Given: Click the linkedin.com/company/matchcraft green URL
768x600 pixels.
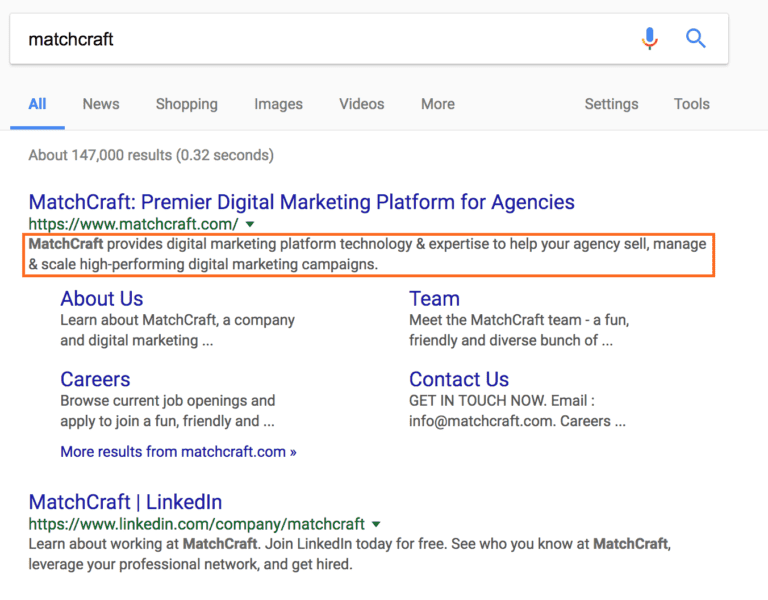Looking at the screenshot, I should pos(196,524).
